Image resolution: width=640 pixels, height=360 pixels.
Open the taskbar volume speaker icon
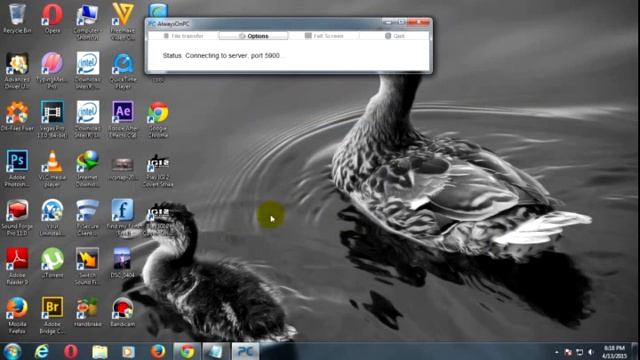[591, 352]
